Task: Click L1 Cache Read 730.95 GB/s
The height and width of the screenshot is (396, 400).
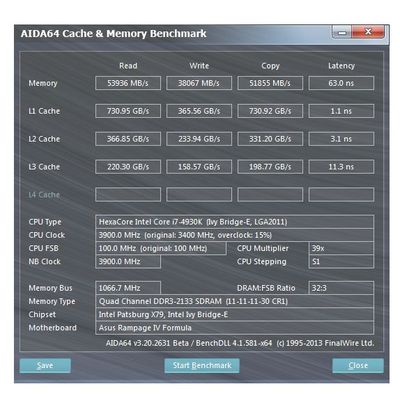Action: (128, 111)
